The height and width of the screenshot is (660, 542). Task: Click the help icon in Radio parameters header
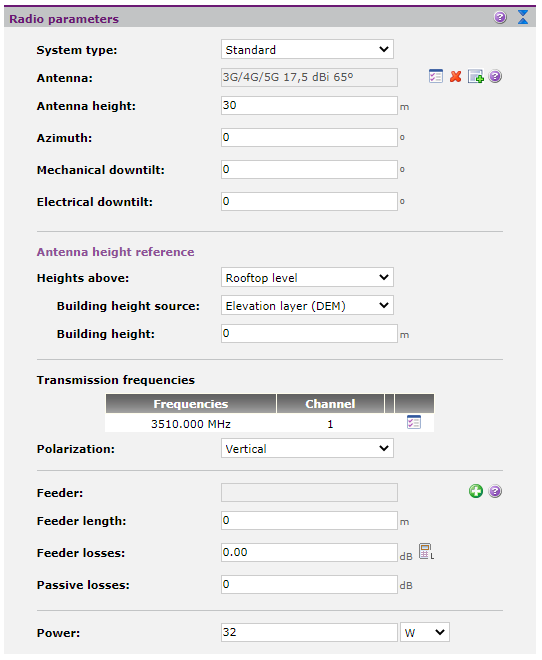[x=500, y=18]
